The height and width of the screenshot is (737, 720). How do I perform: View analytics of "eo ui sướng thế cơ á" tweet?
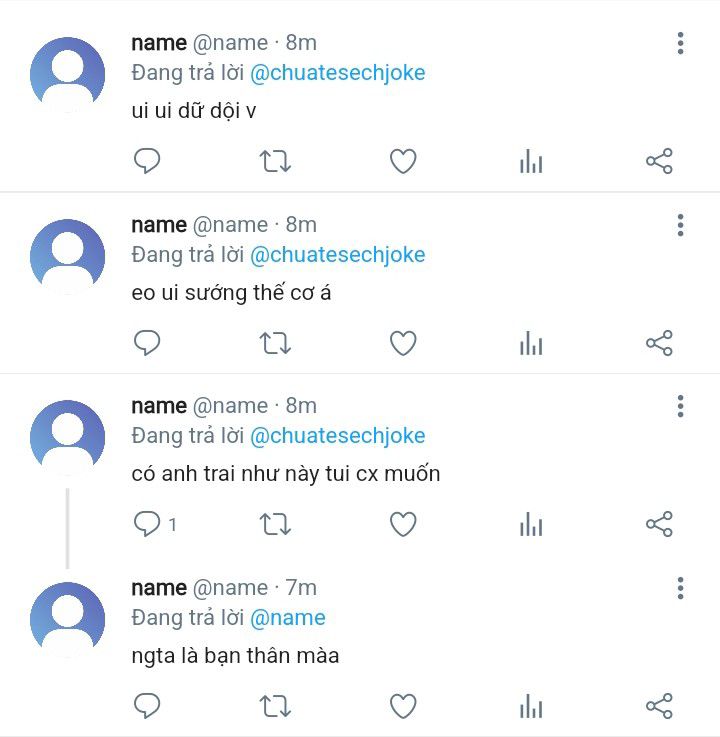point(531,343)
